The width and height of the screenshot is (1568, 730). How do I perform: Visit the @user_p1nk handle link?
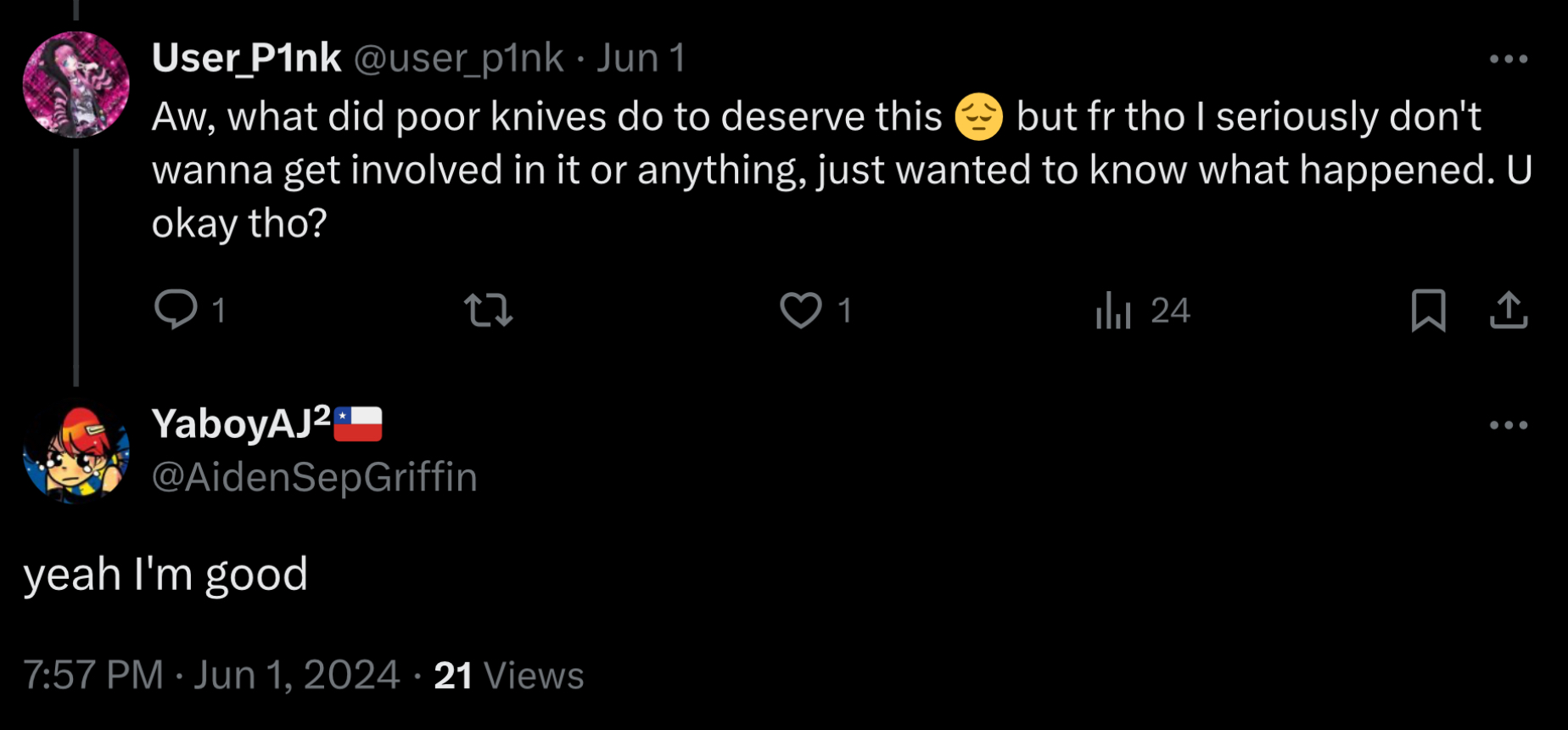tap(458, 59)
